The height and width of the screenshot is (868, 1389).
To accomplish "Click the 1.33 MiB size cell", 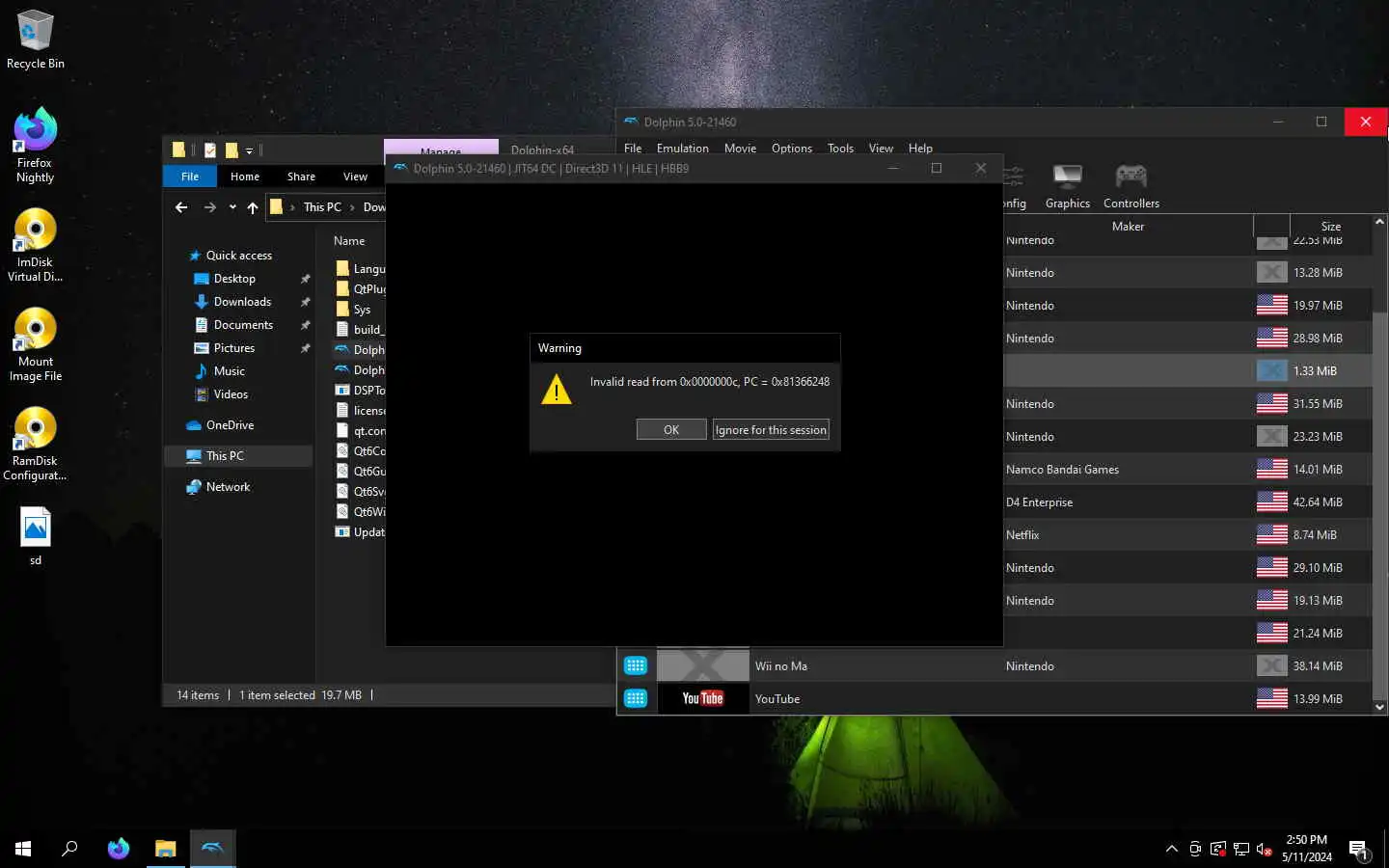I will coord(1315,371).
